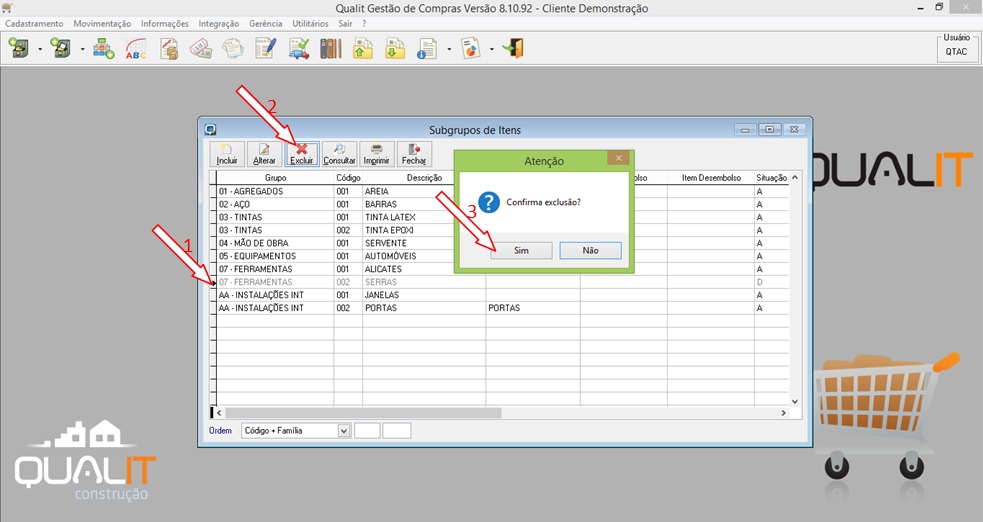This screenshot has width=983, height=522.
Task: Select the ALICATES cell
Action: coord(424,269)
